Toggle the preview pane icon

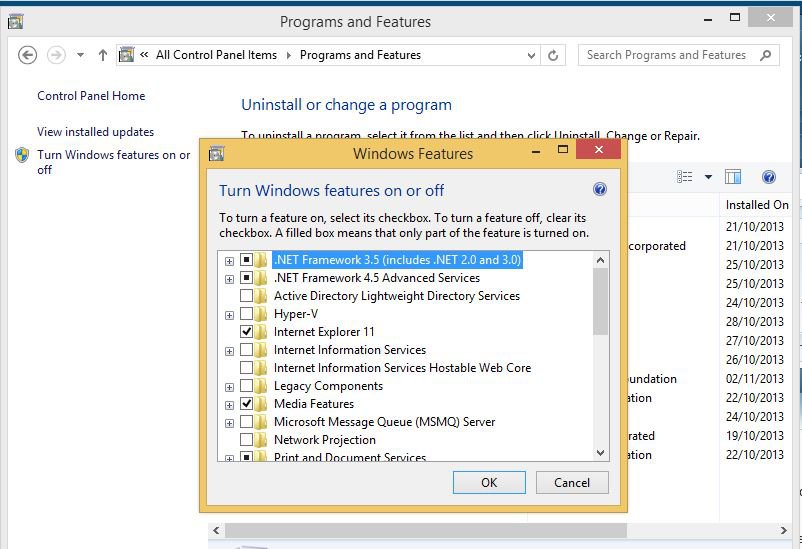[732, 177]
